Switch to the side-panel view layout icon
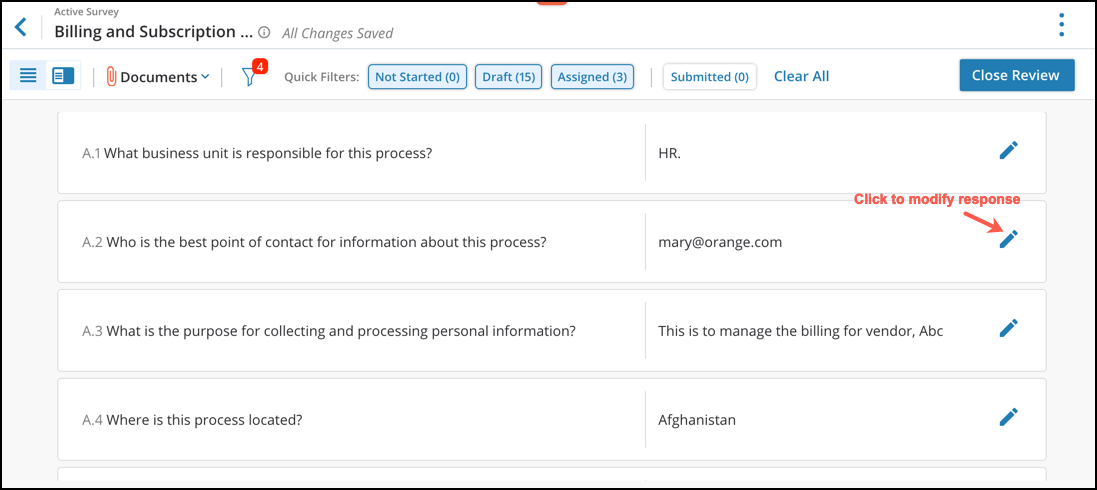This screenshot has height=490, width=1097. (63, 76)
